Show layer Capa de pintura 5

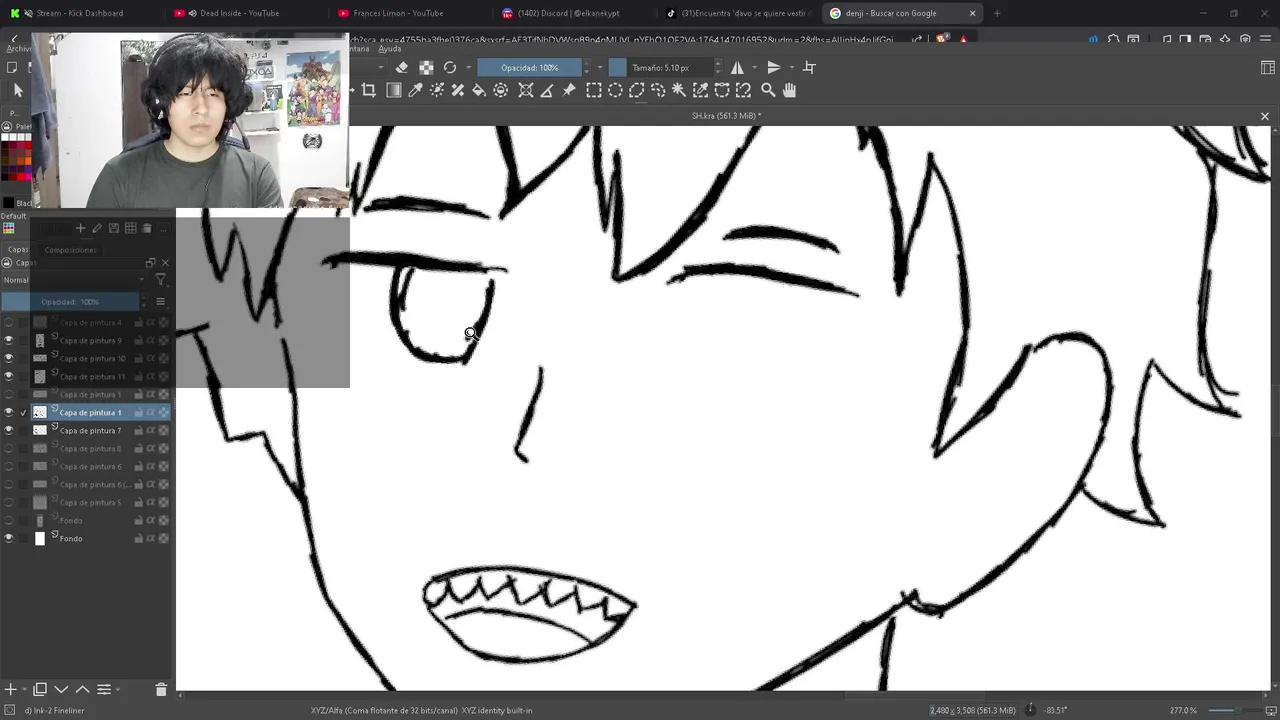pos(9,502)
